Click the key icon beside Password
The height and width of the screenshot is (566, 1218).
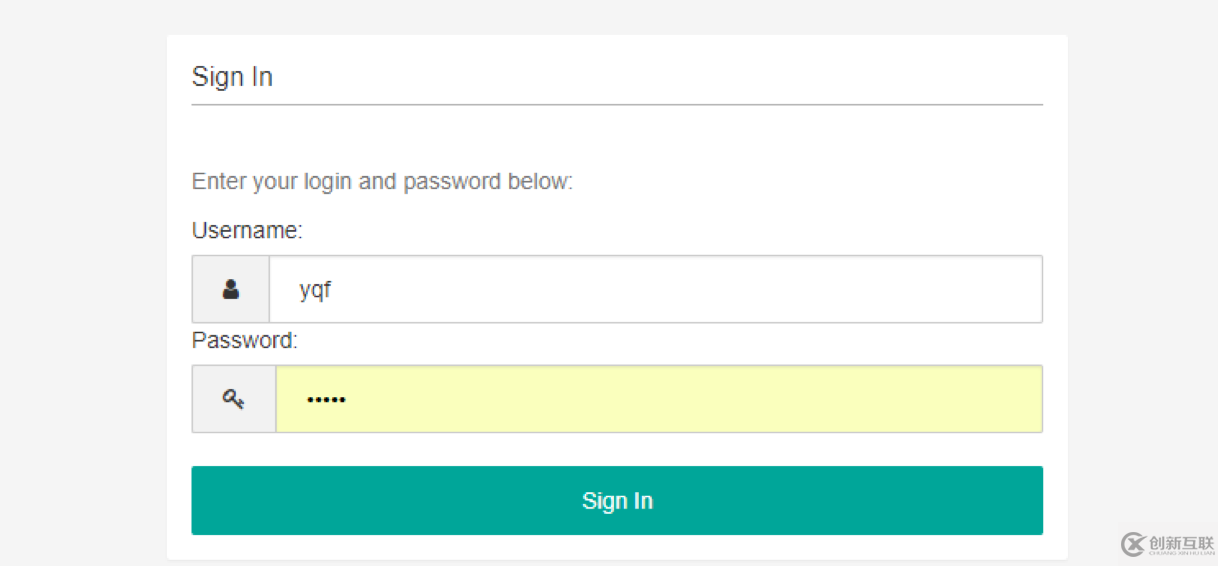tap(234, 399)
